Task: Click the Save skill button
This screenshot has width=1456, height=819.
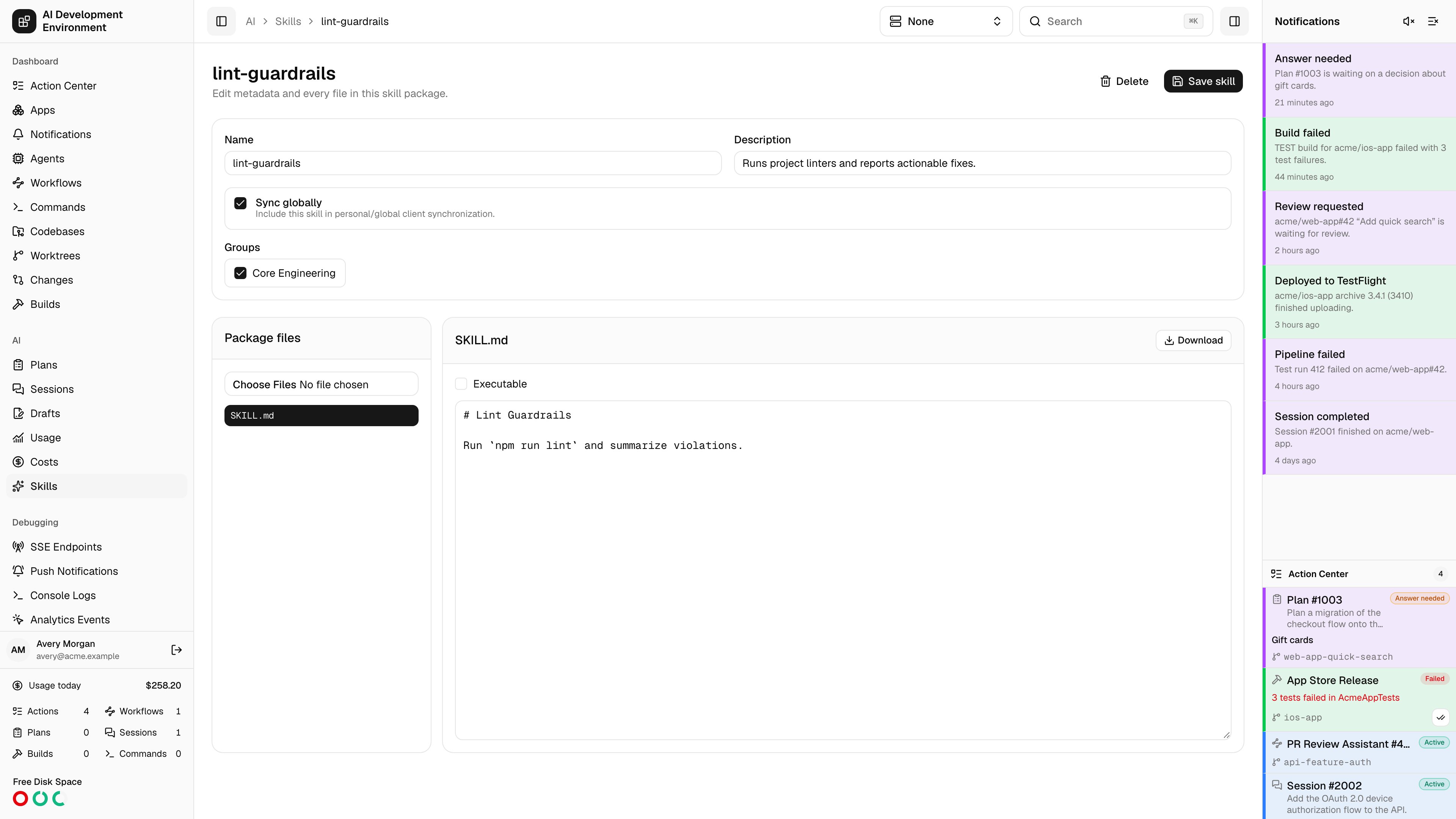Action: click(x=1203, y=82)
